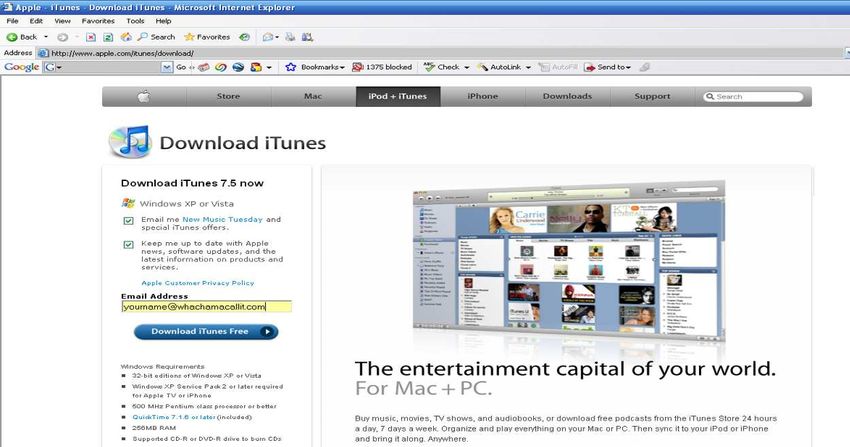
Task: Open the File menu
Action: [12, 21]
